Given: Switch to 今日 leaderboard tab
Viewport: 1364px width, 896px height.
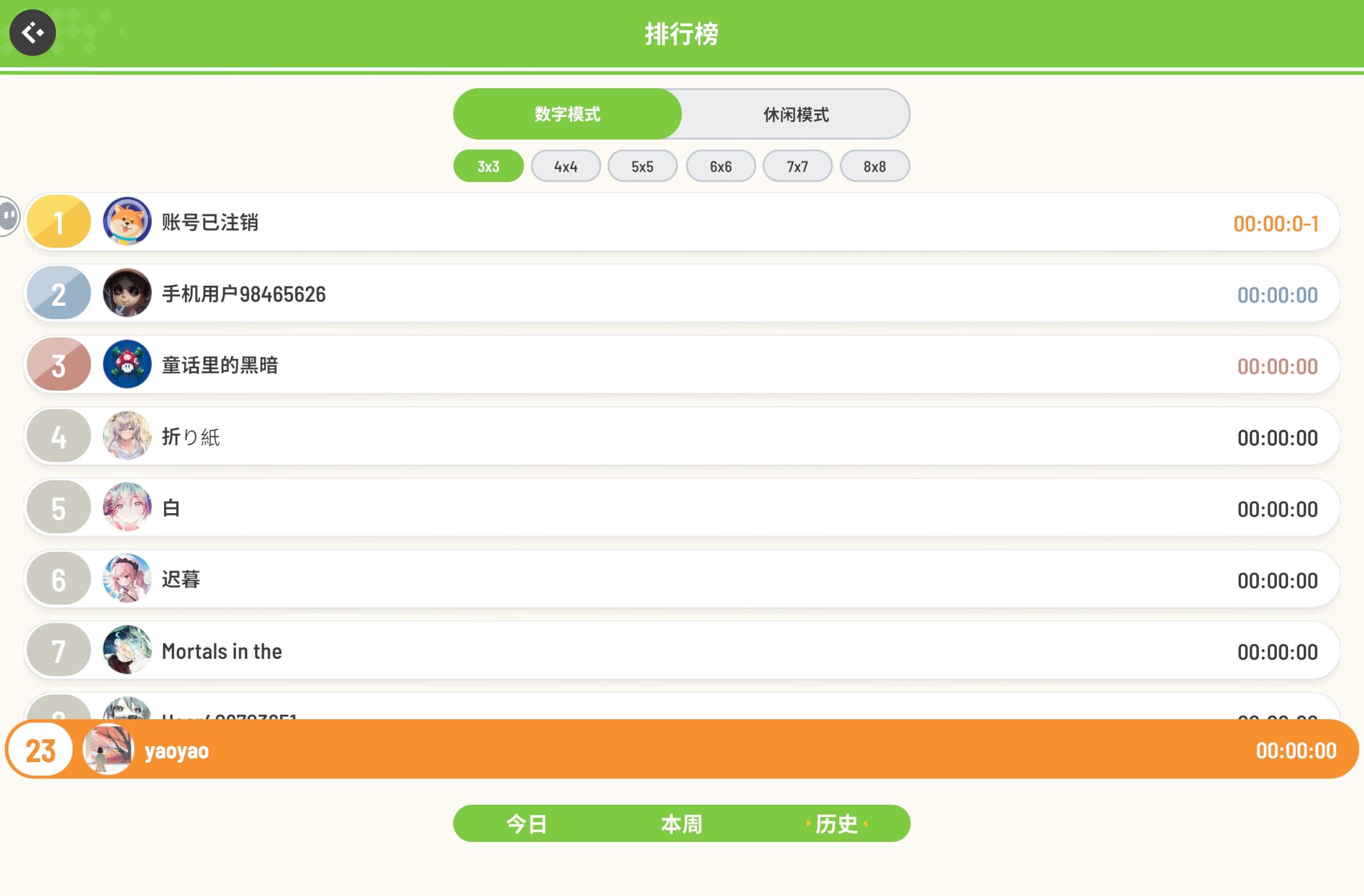Looking at the screenshot, I should click(526, 824).
